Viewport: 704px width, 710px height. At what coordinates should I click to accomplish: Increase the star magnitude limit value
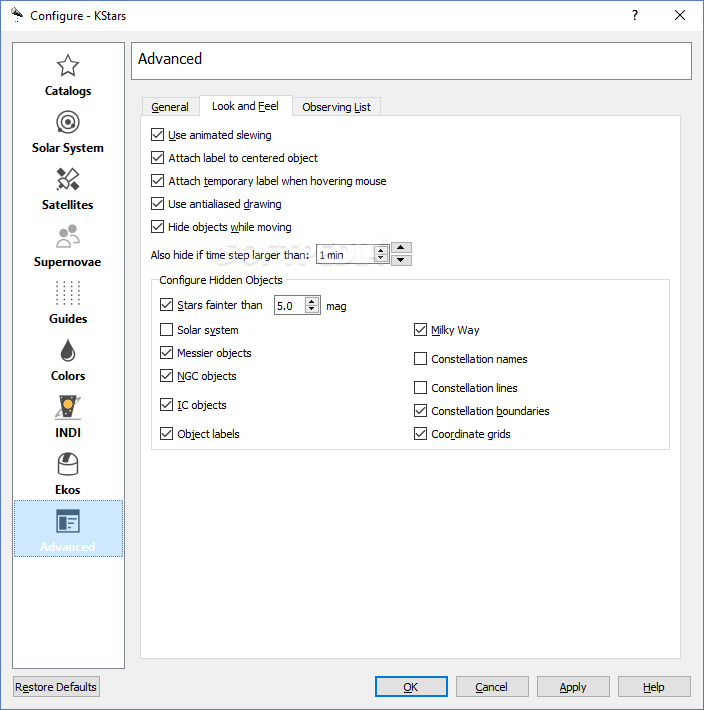311,301
